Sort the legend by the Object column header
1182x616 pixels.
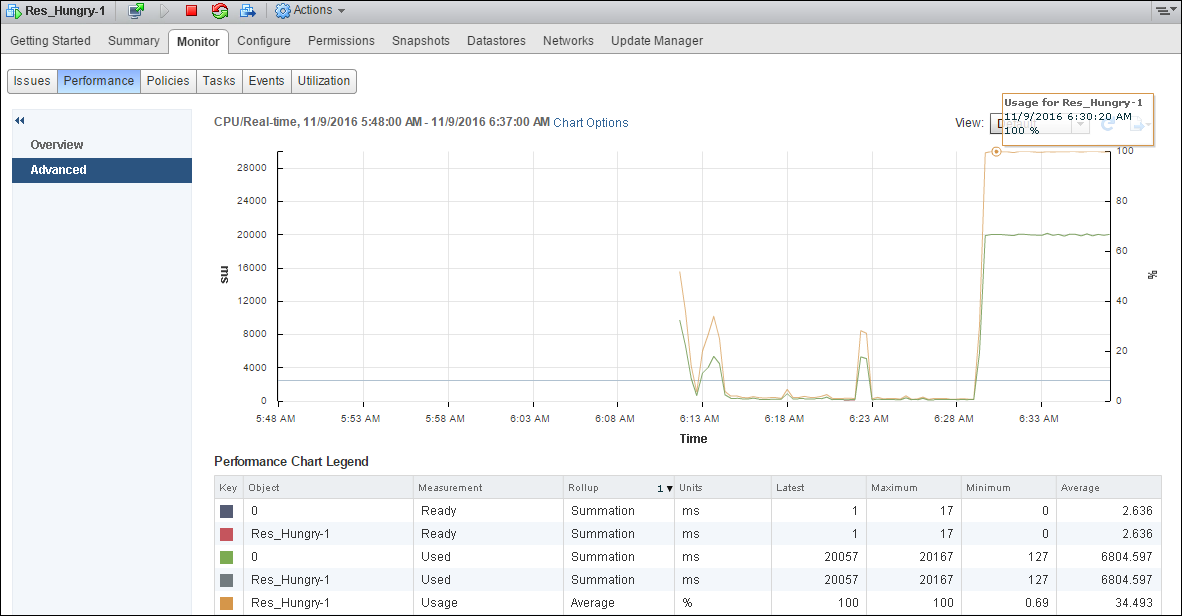tap(328, 488)
